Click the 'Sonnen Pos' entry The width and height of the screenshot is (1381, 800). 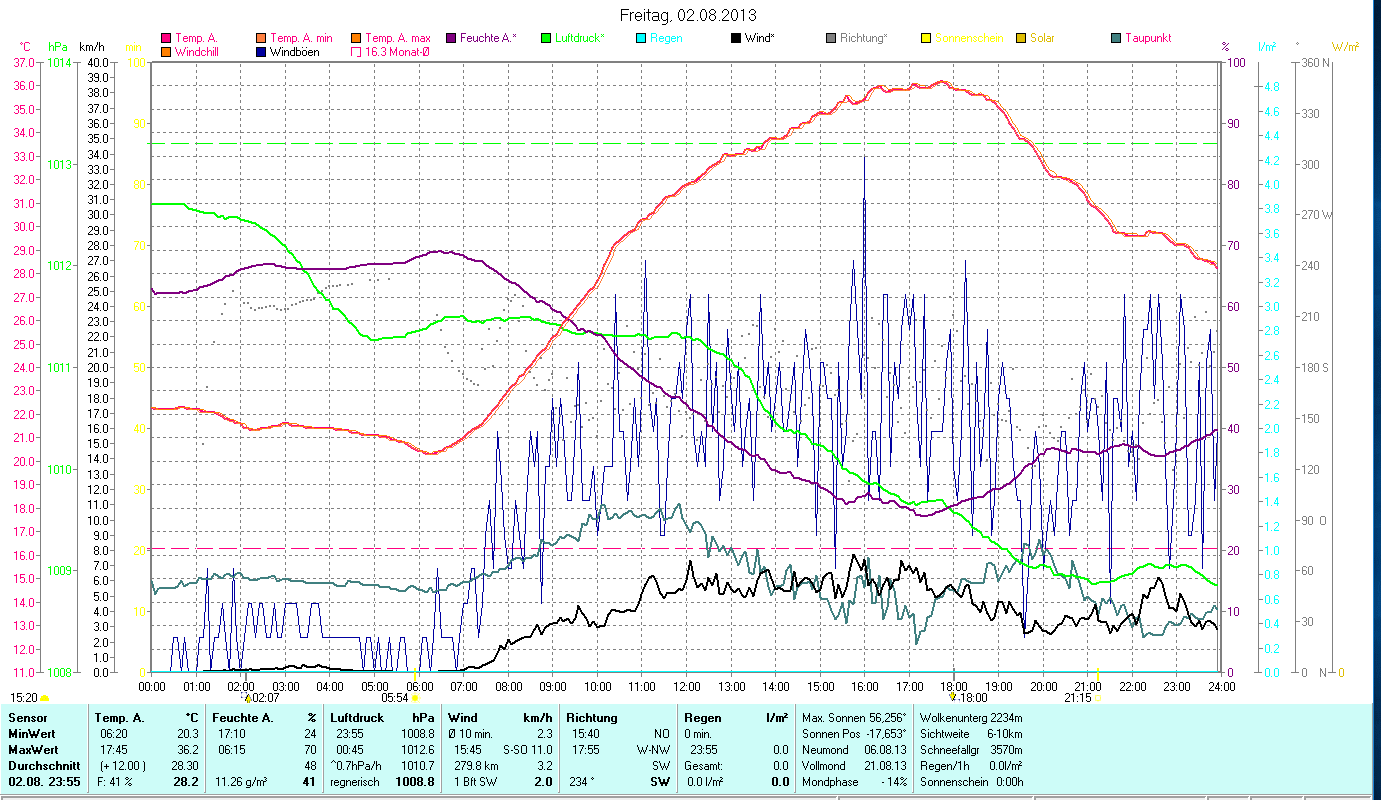(854, 734)
